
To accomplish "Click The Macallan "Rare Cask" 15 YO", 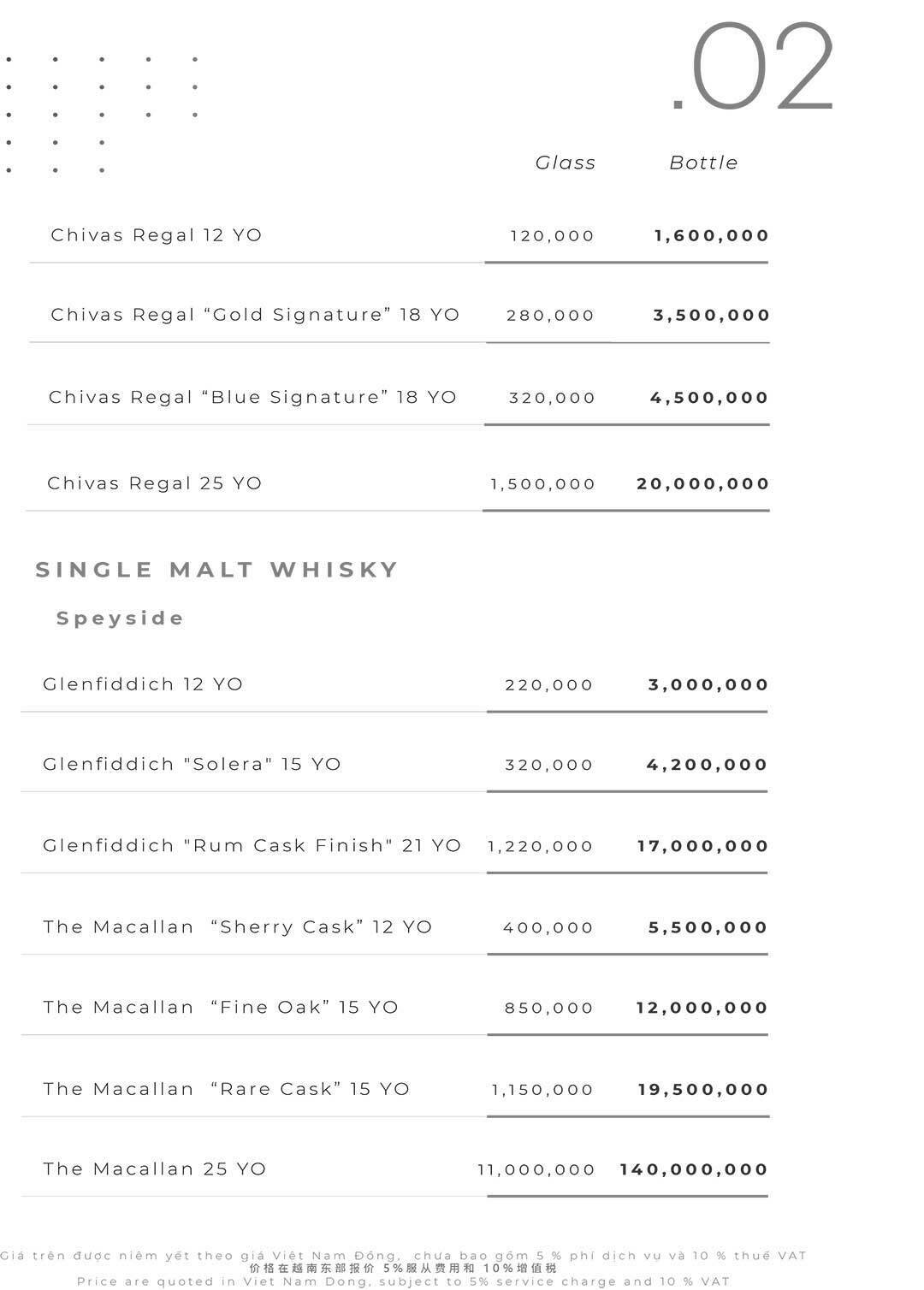I will [227, 1089].
